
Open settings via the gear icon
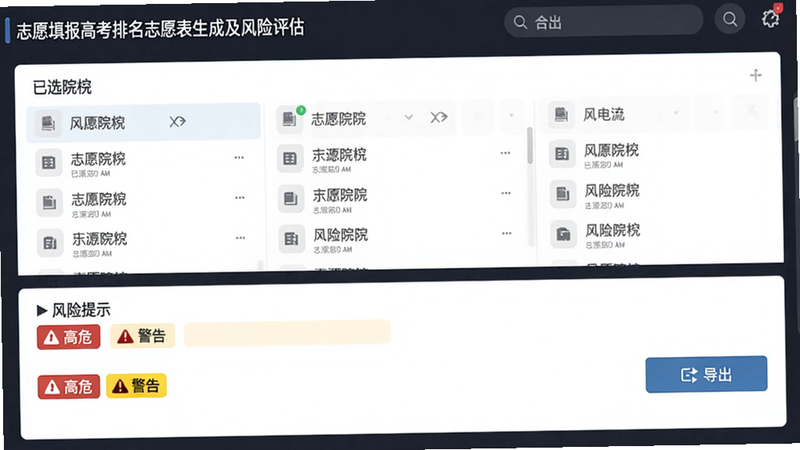pyautogui.click(x=770, y=18)
